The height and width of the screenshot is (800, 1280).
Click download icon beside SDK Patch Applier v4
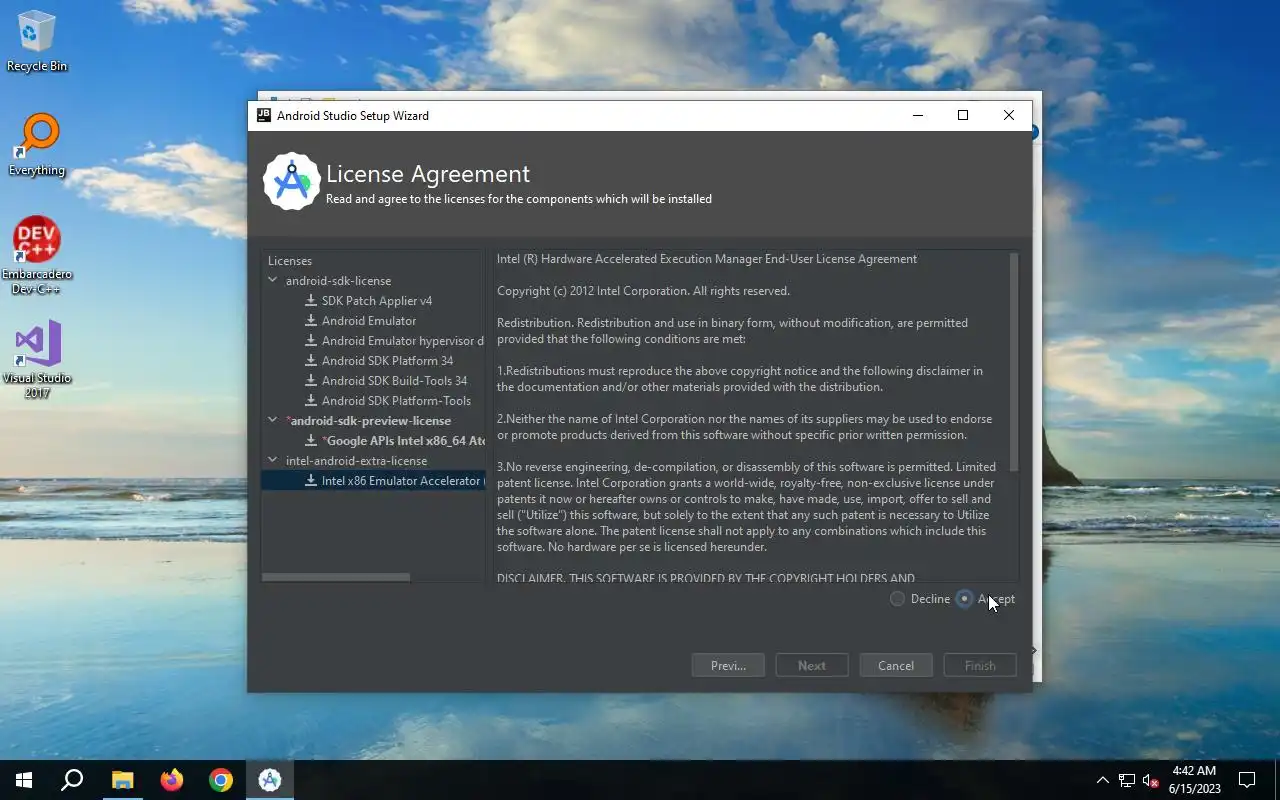coord(311,301)
